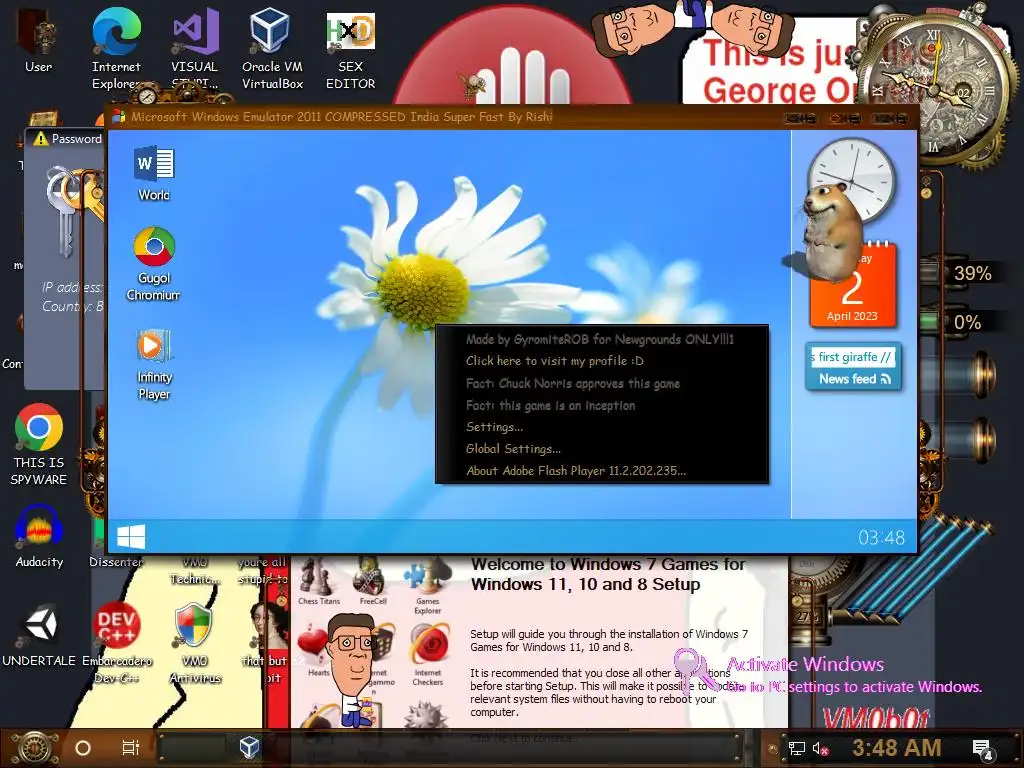The width and height of the screenshot is (1024, 768).
Task: Click the emulator's analog clock gadget
Action: 854,180
